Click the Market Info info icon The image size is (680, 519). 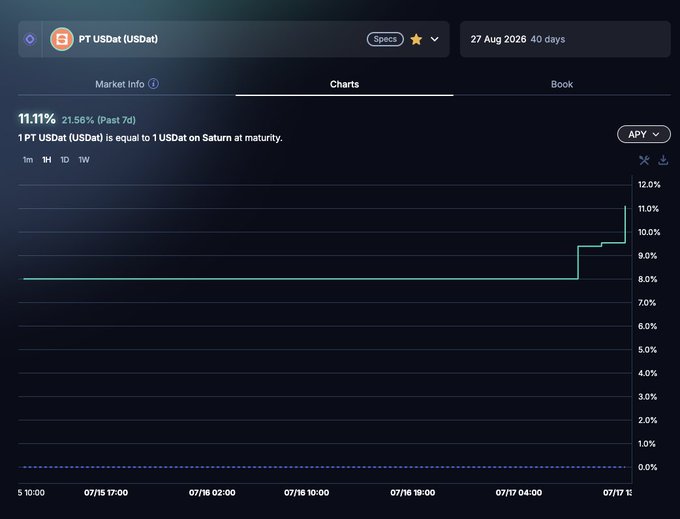pos(154,84)
